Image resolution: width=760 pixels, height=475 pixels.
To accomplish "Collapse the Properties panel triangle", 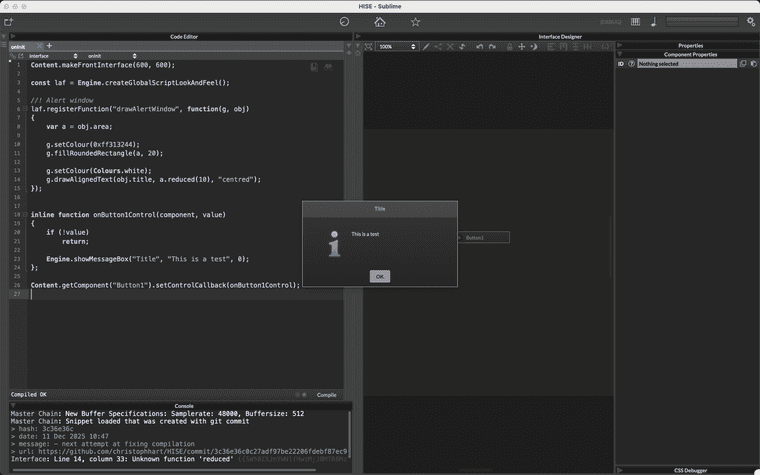I will (619, 45).
